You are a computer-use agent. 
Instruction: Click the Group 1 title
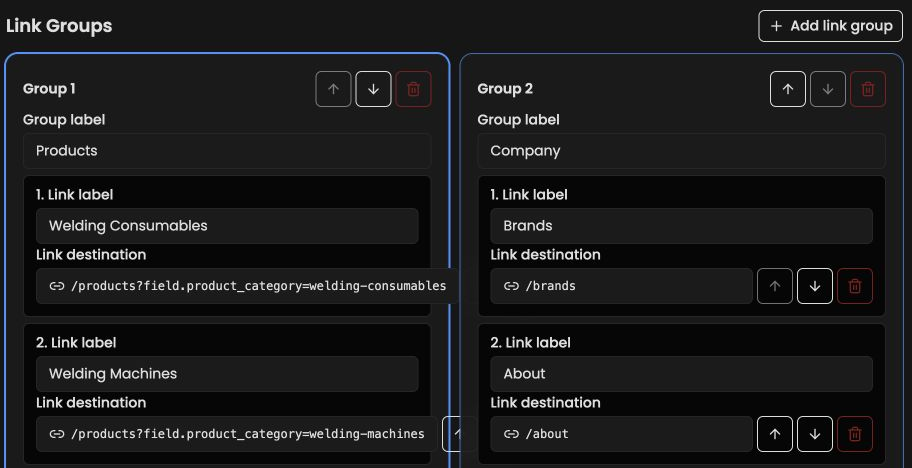click(49, 89)
